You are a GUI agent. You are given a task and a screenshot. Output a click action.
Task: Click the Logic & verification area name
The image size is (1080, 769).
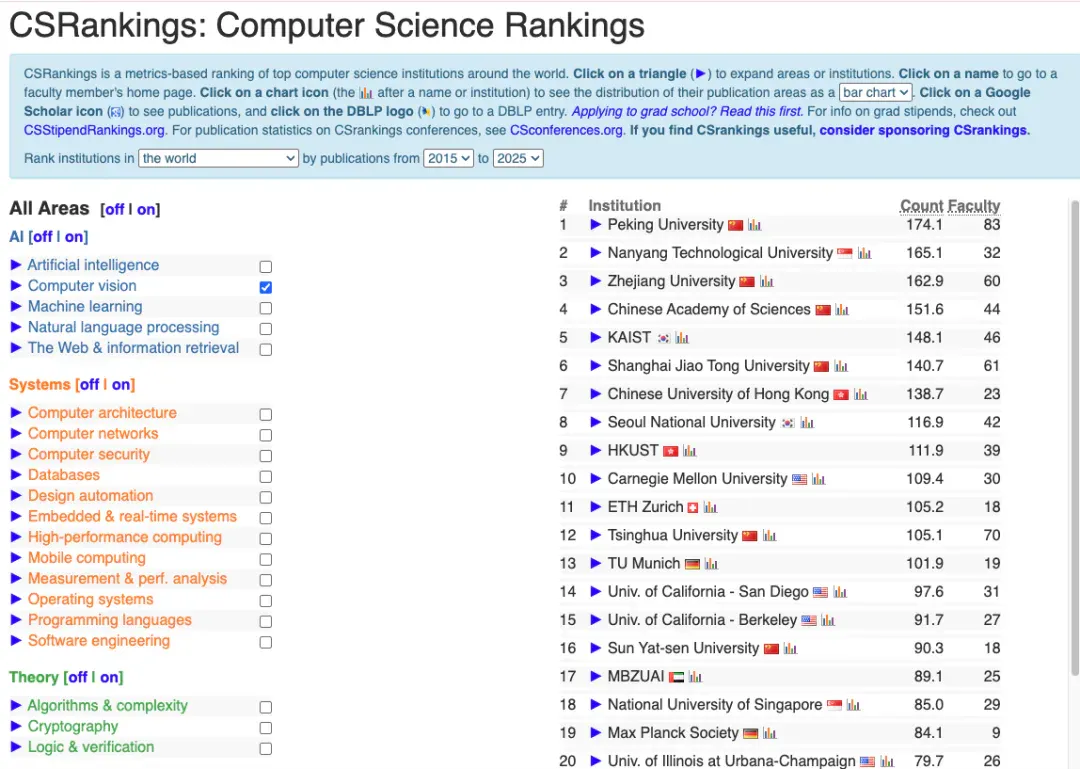[x=91, y=747]
